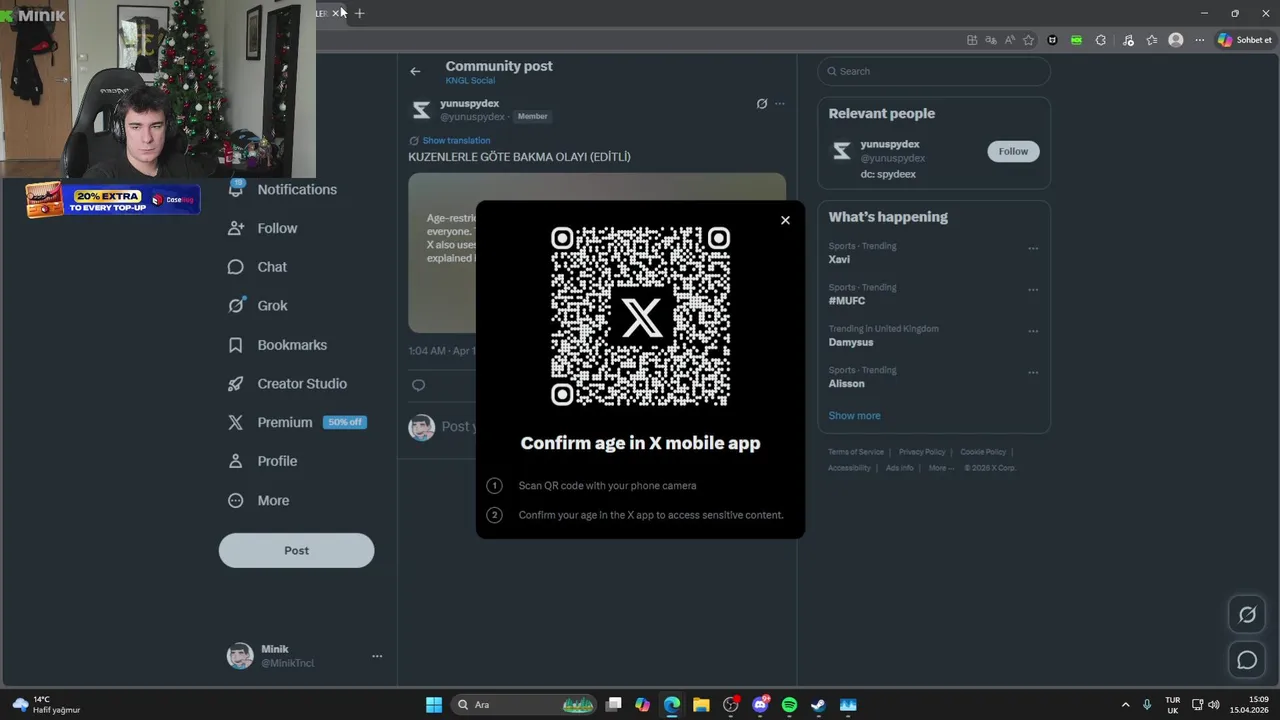1280x720 pixels.
Task: Click Show more under What's happening
Action: 854,416
